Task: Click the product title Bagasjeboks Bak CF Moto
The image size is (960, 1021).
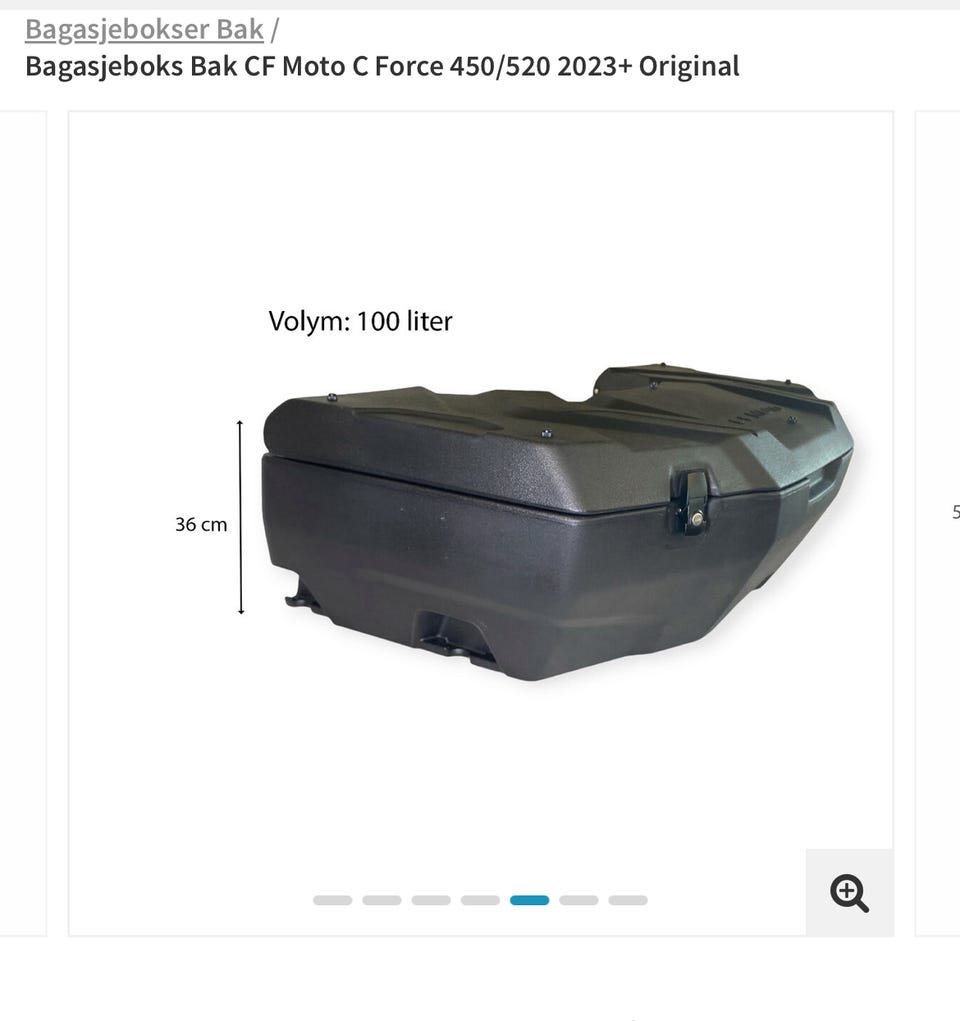Action: [x=382, y=66]
